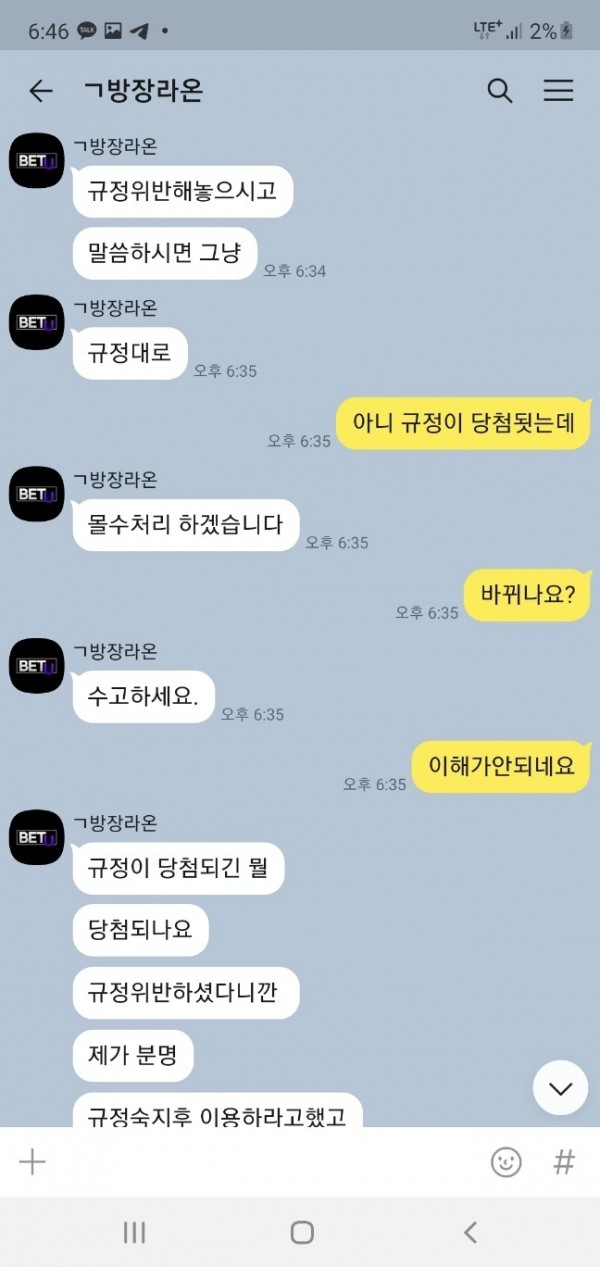Open the BET profile picture at top
The width and height of the screenshot is (600, 1267).
(x=37, y=159)
